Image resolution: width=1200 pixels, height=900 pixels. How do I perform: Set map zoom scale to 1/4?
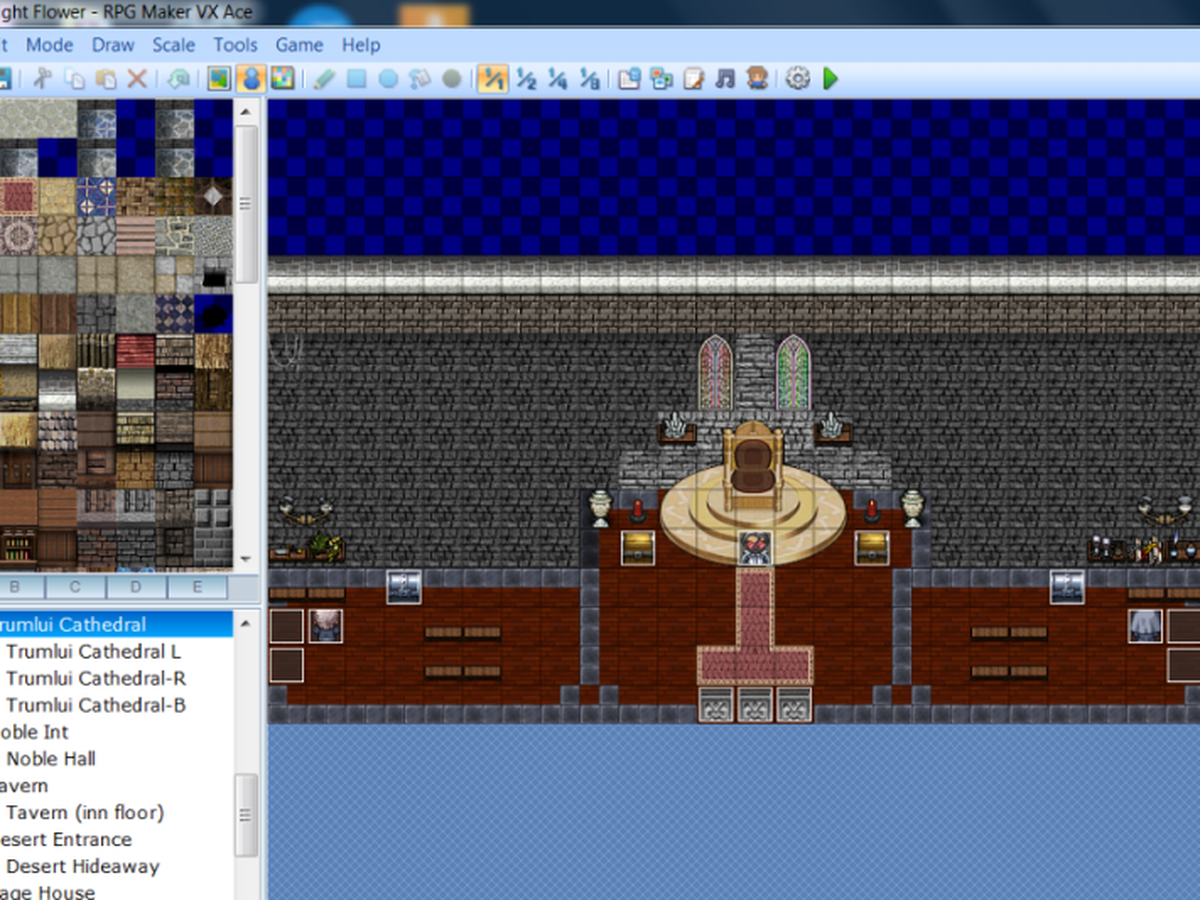(x=558, y=78)
